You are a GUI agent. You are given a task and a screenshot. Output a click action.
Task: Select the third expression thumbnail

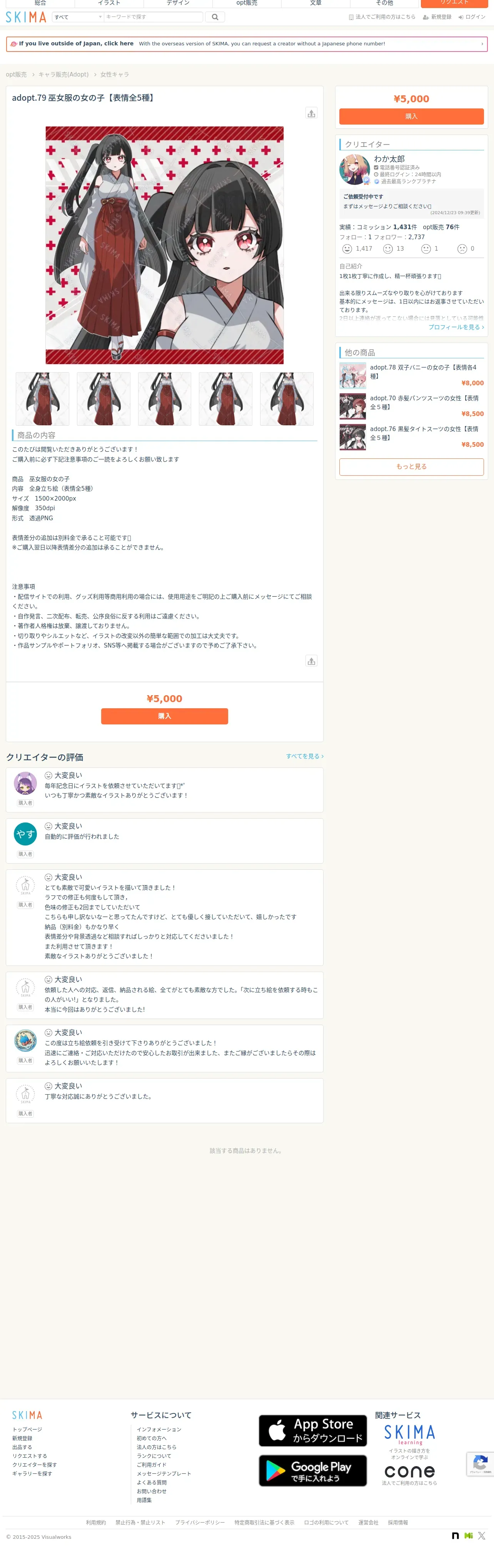click(x=164, y=399)
